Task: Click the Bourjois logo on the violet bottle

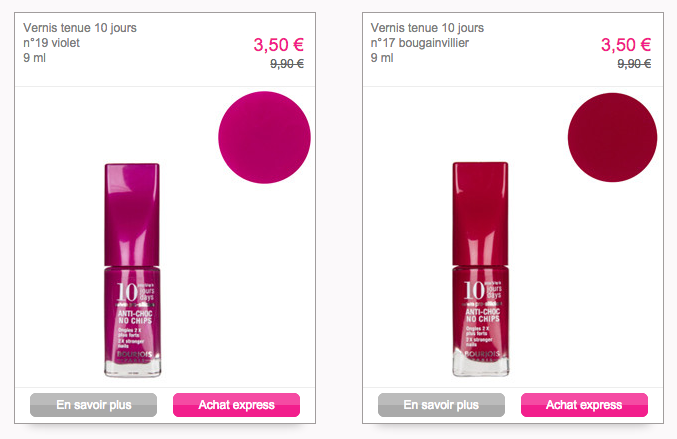Action: (x=134, y=356)
